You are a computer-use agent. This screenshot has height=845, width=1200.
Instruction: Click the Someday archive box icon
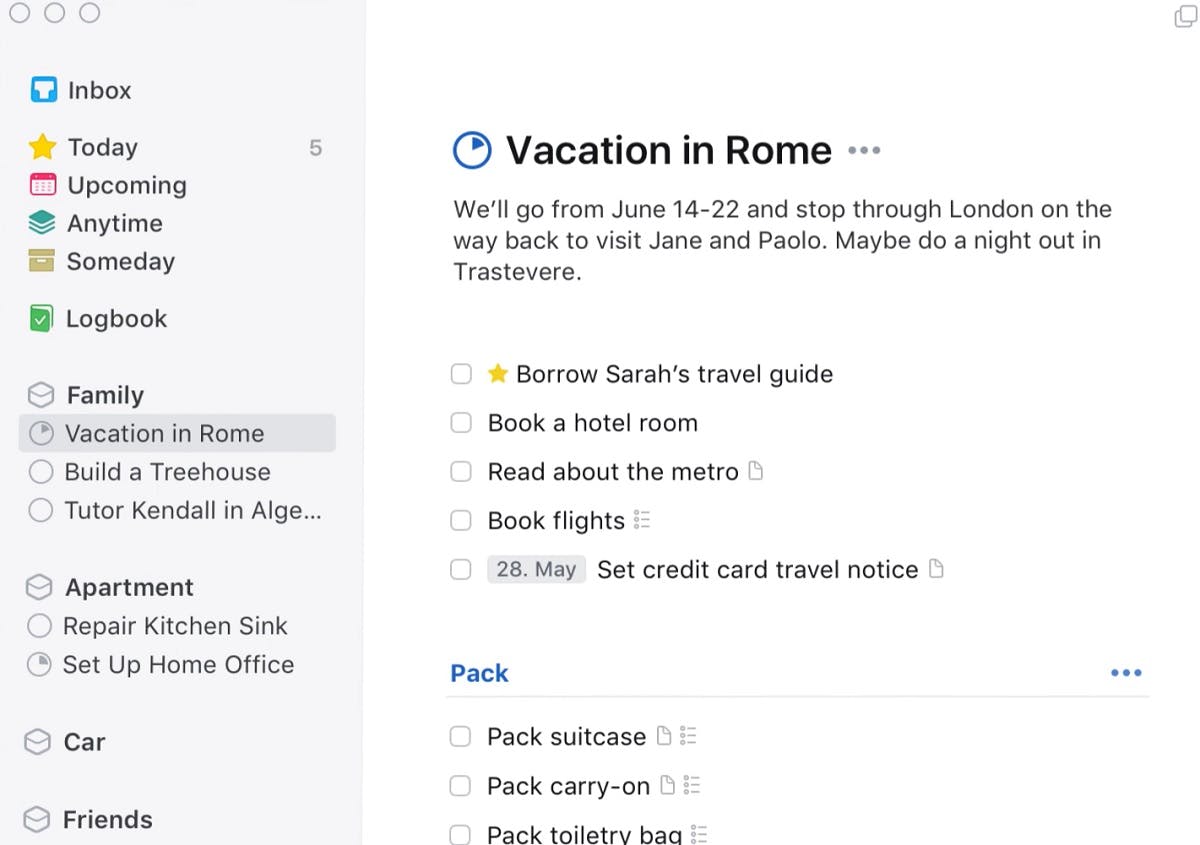(42, 261)
